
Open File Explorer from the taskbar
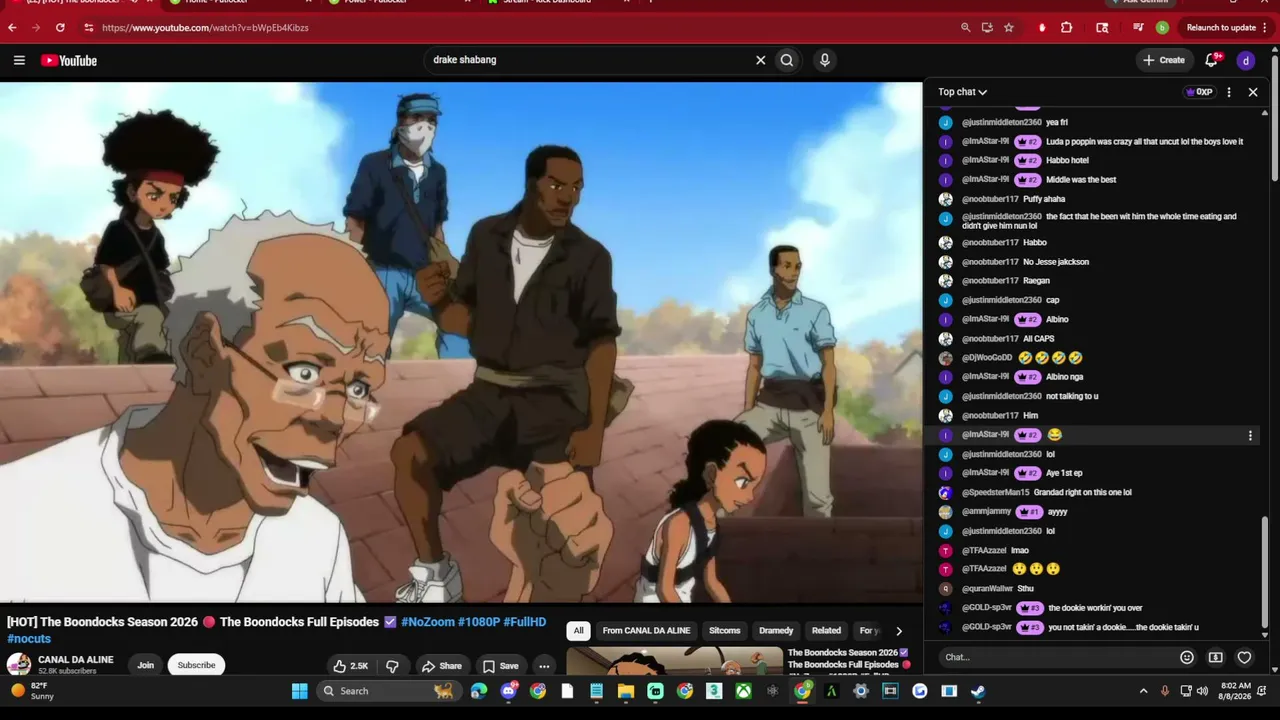626,691
